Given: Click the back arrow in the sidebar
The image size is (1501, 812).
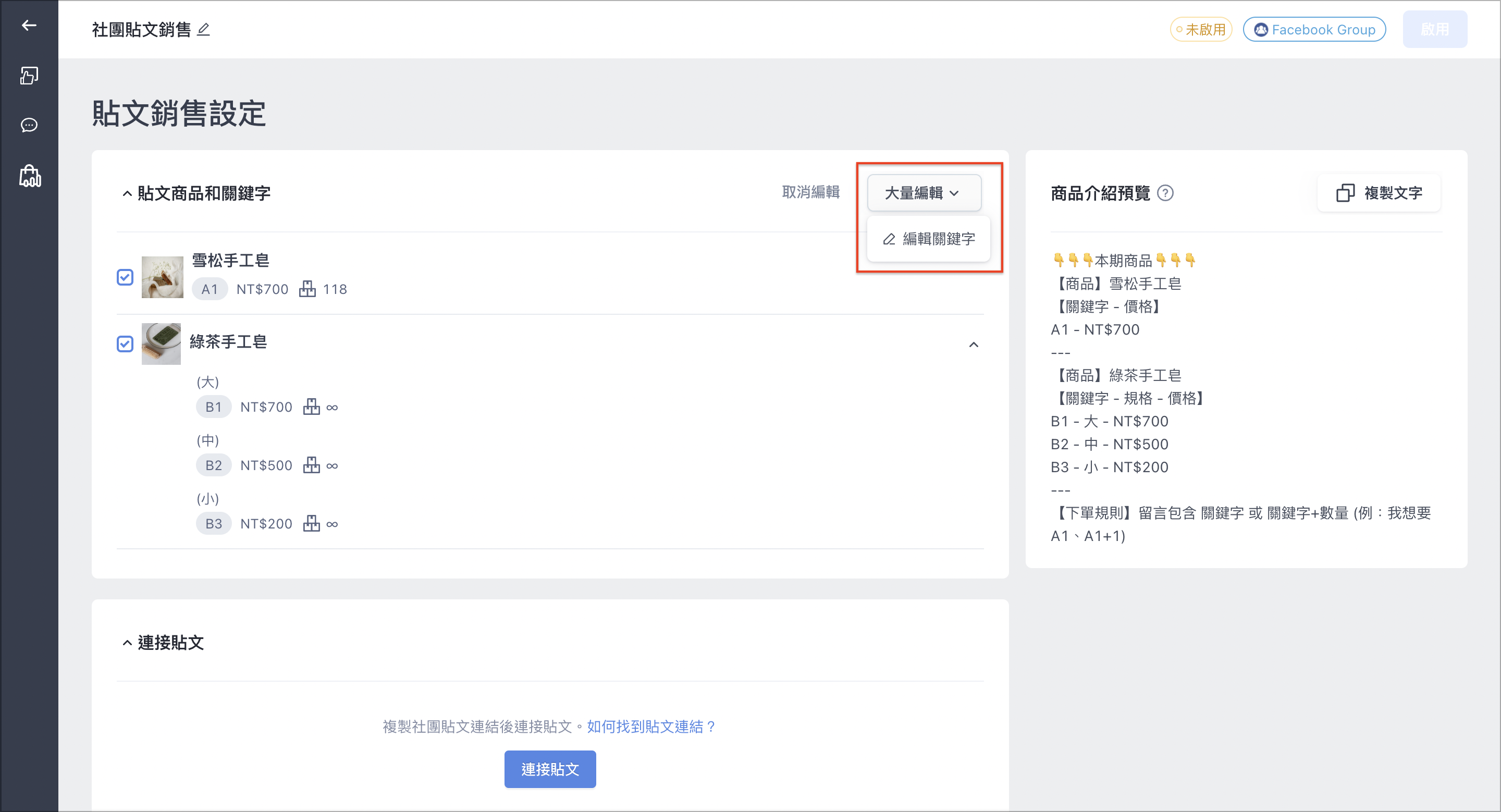Looking at the screenshot, I should pos(29,25).
